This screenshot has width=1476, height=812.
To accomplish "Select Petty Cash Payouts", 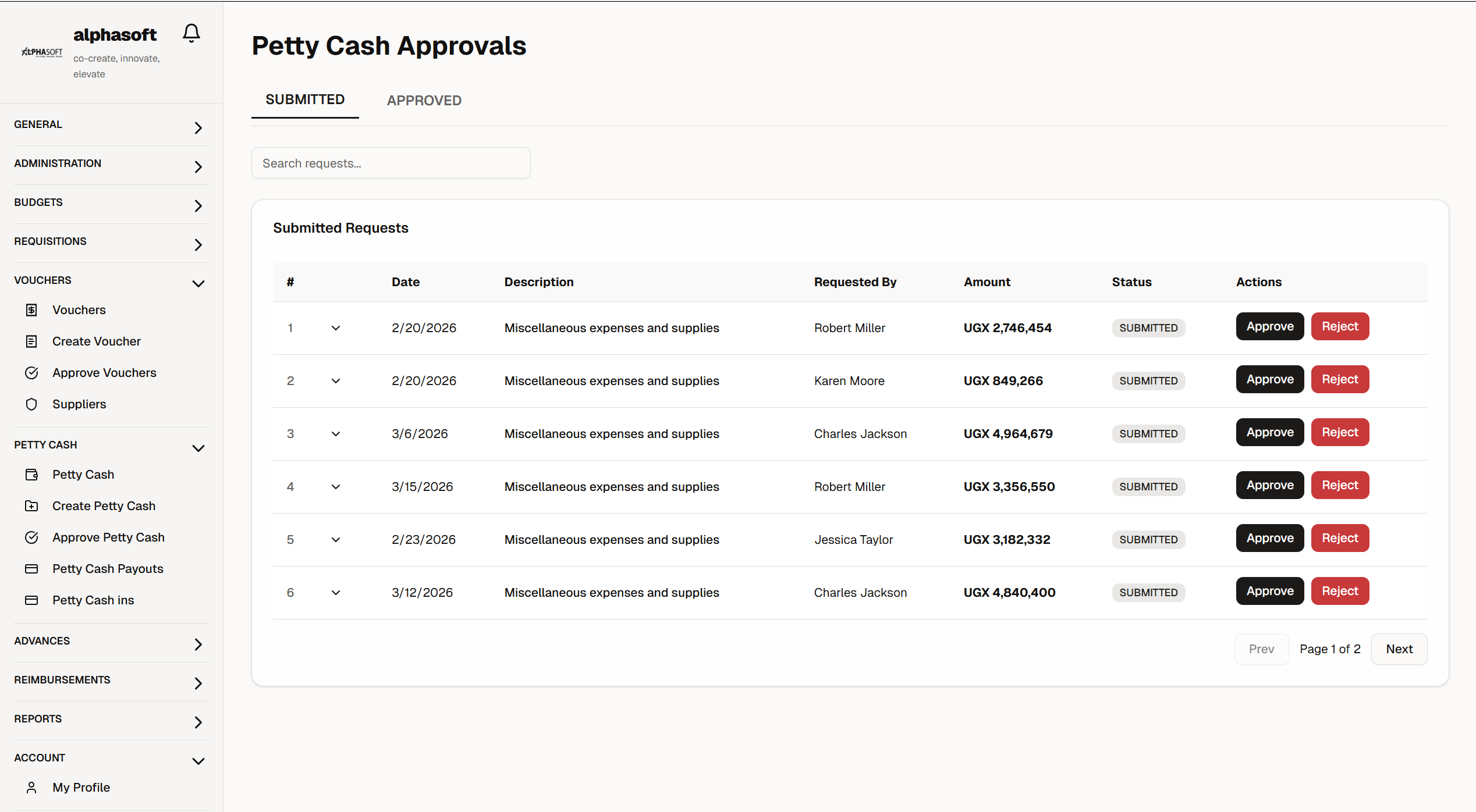I will [x=108, y=568].
